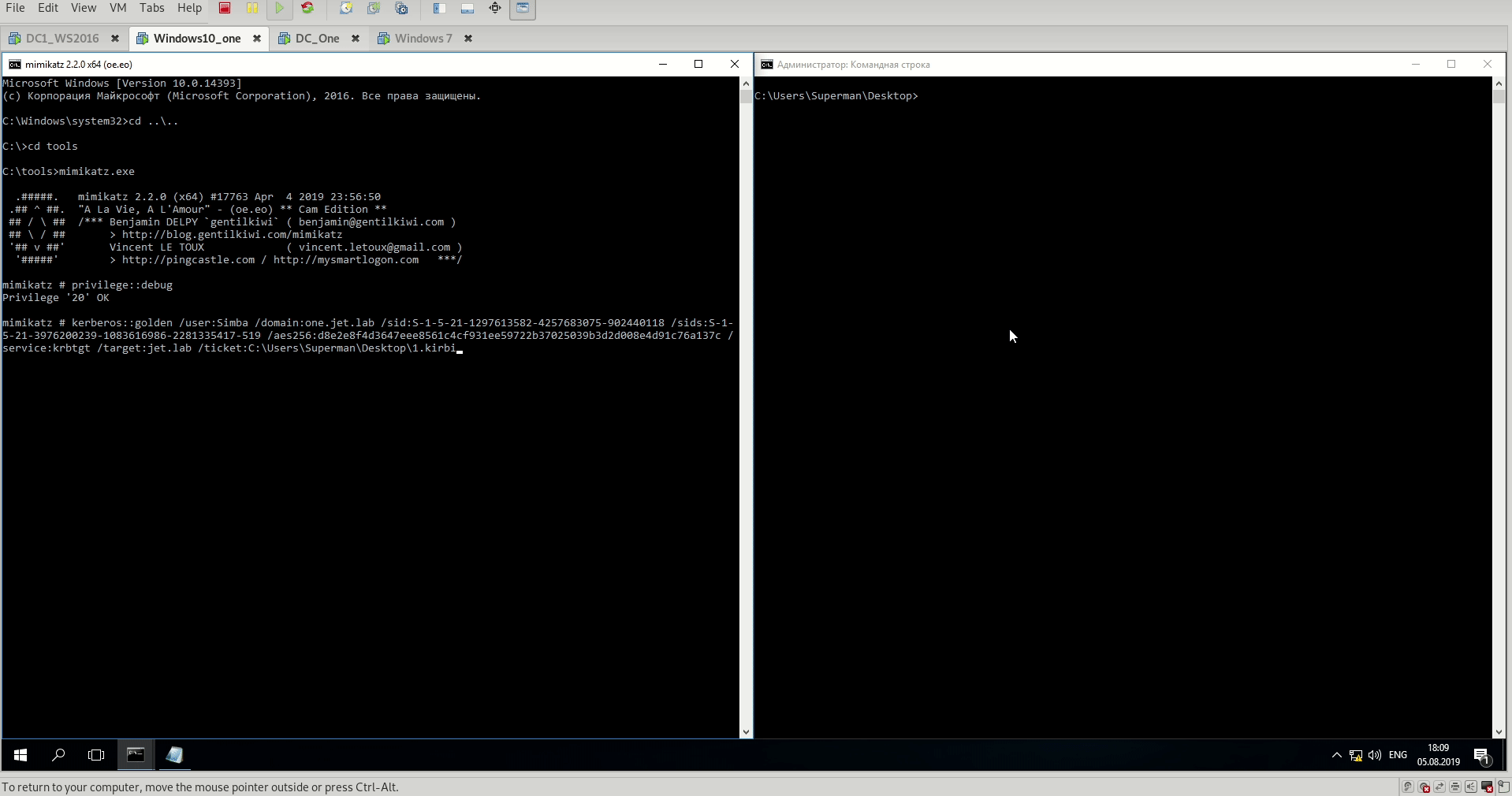Image resolution: width=1512 pixels, height=796 pixels.
Task: Close the DC1_WS2016 tab
Action: (x=115, y=39)
